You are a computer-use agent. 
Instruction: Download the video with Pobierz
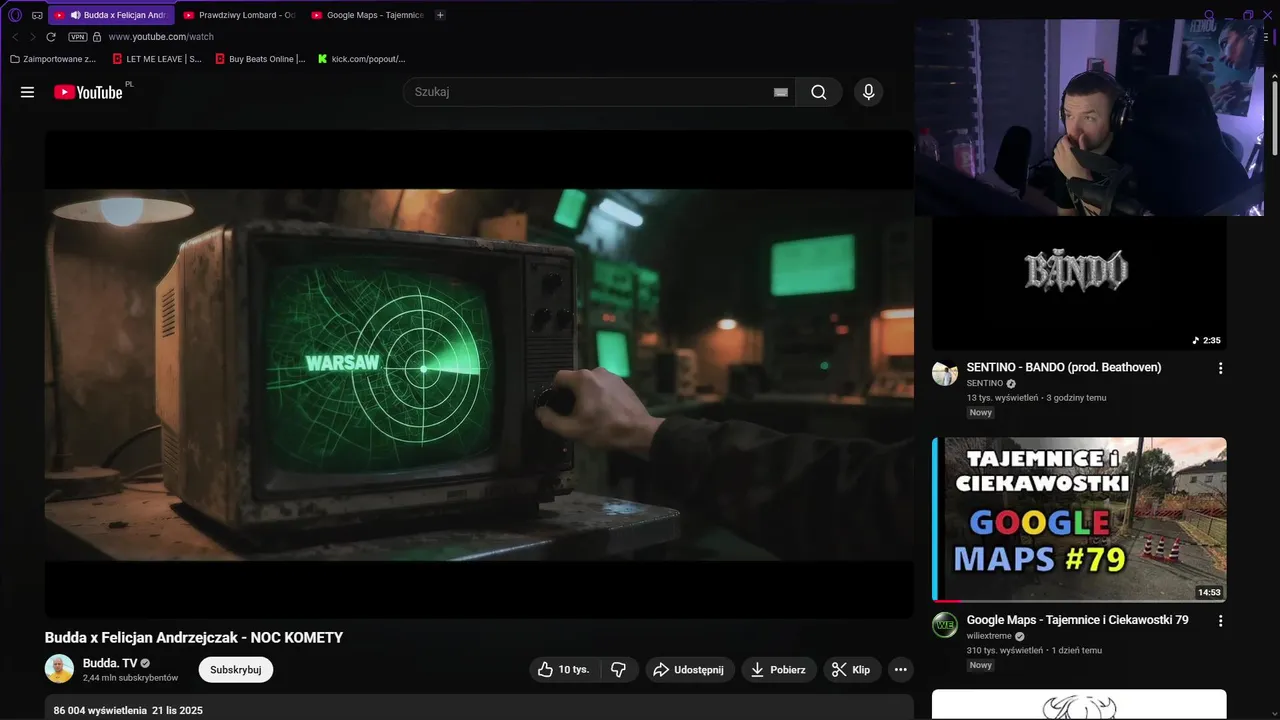779,670
